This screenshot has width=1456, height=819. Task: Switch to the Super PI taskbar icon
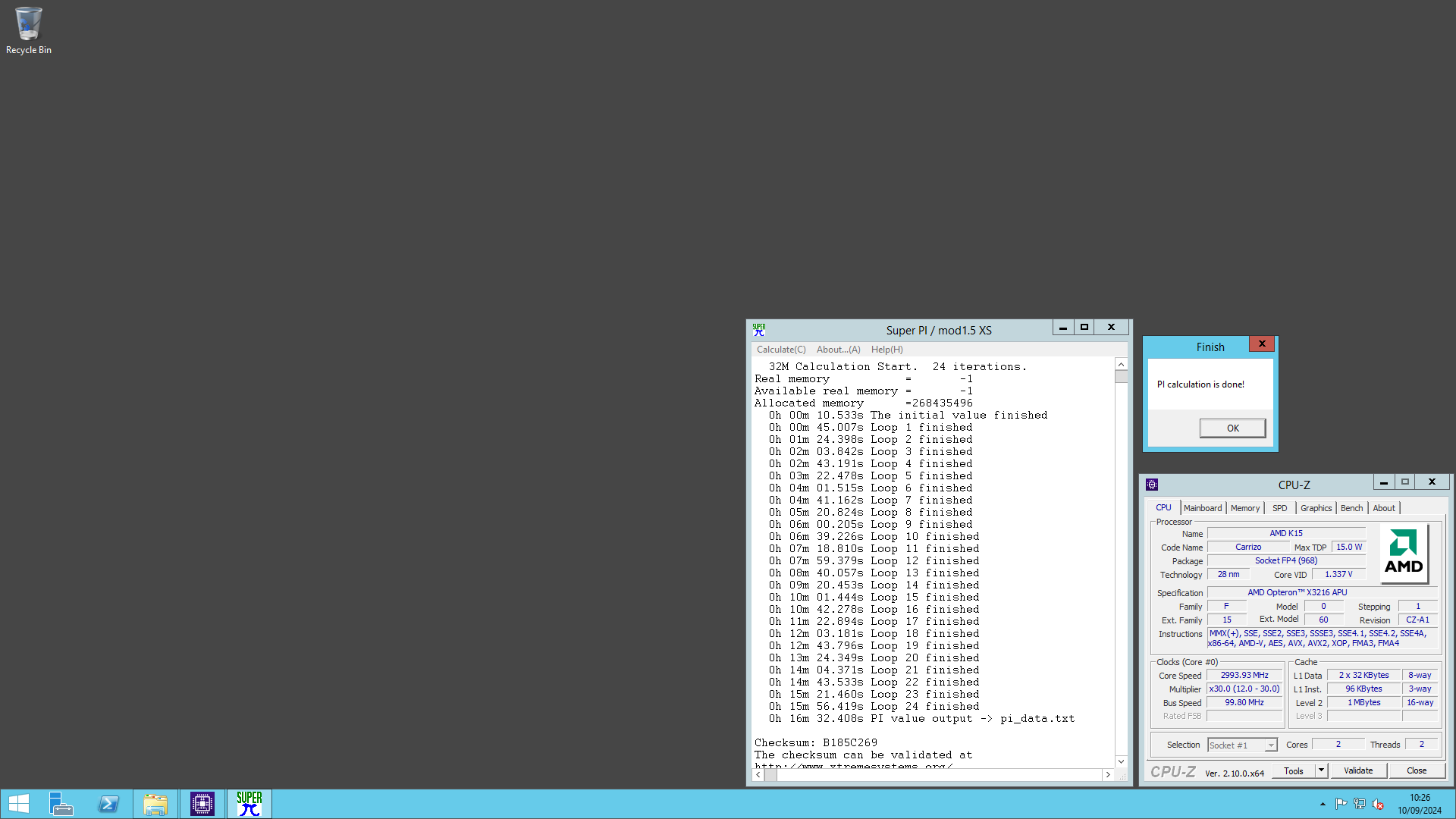click(249, 804)
